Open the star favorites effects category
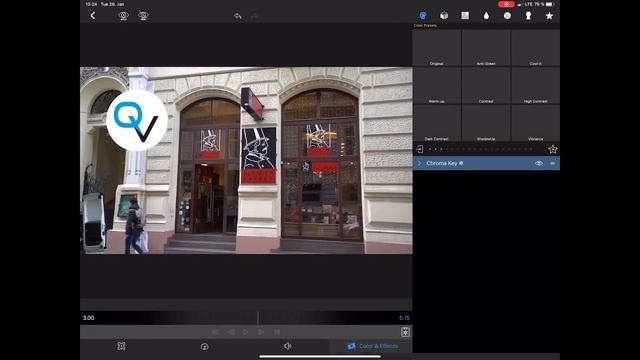 (x=549, y=16)
